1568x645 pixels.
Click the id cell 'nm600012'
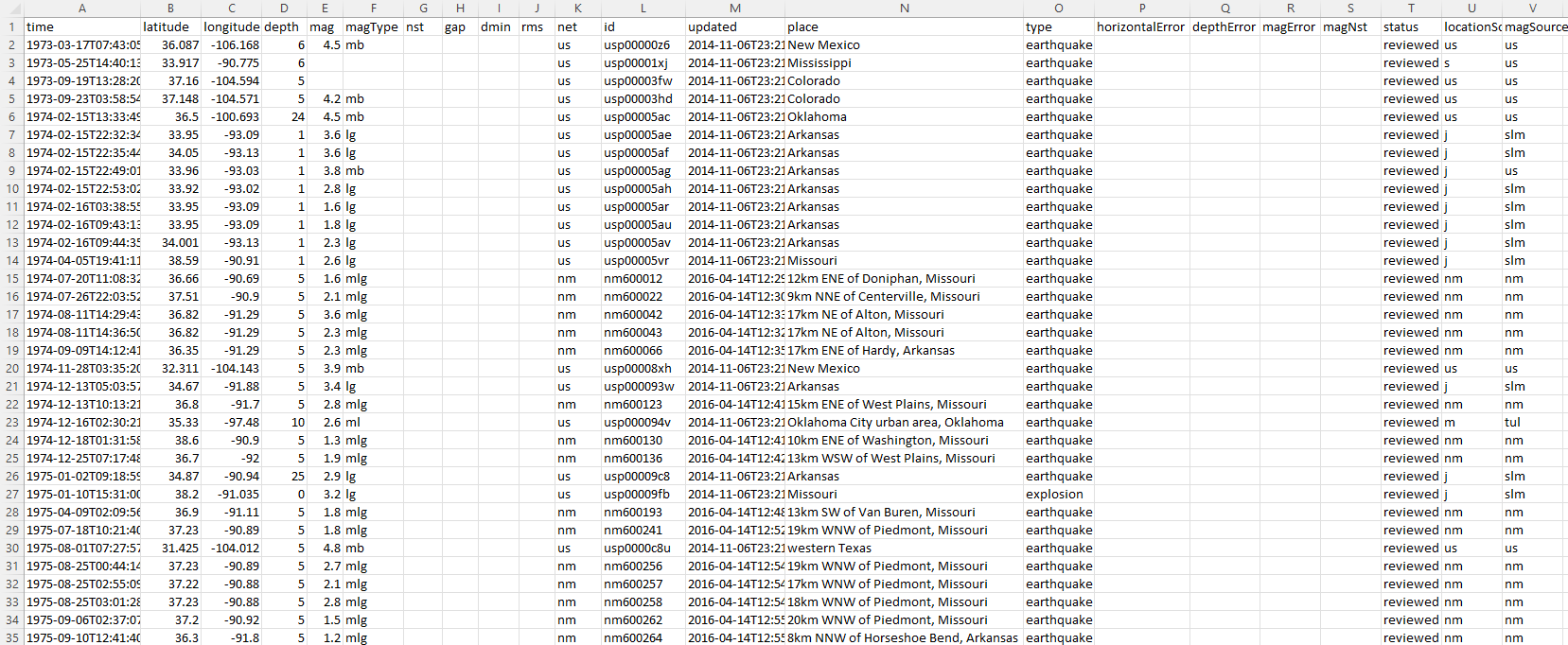(x=643, y=279)
